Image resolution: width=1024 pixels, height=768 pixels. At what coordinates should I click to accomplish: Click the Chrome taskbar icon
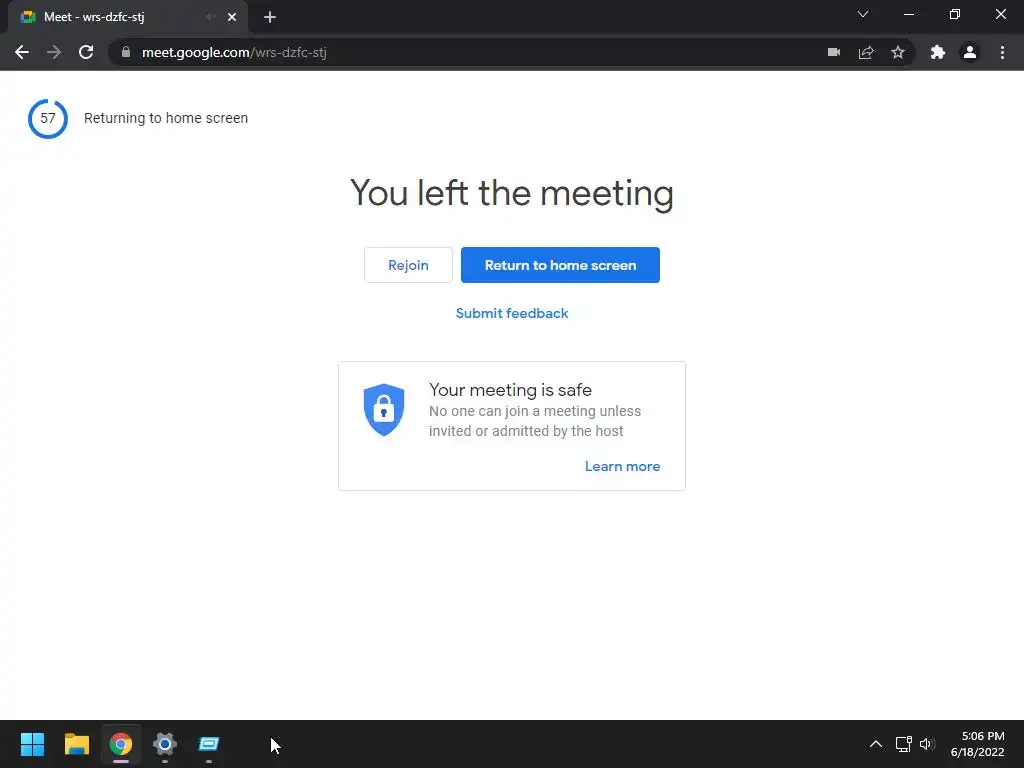(x=121, y=744)
